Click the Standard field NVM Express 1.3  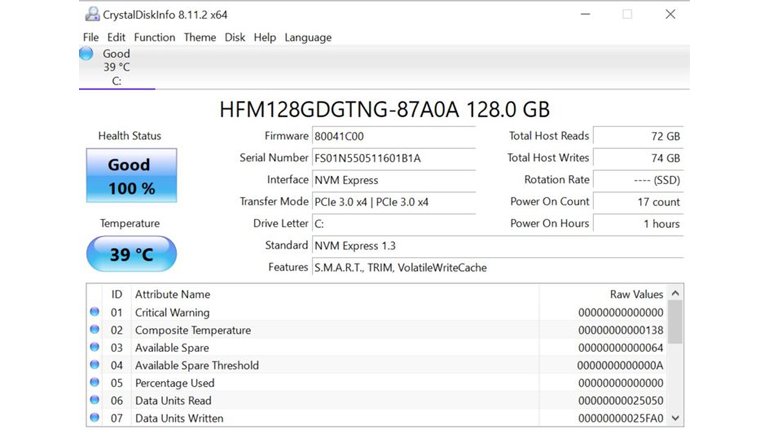[498, 245]
